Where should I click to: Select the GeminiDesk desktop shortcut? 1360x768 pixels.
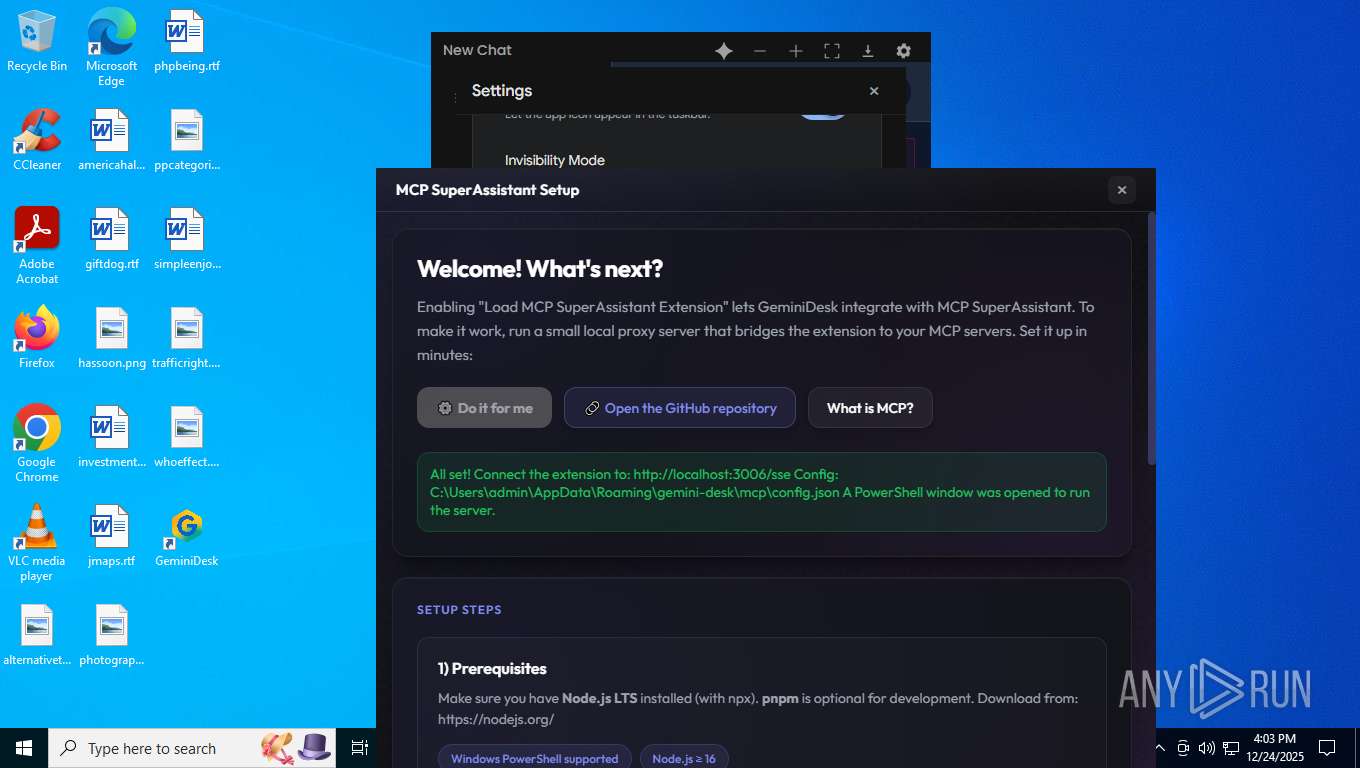187,536
